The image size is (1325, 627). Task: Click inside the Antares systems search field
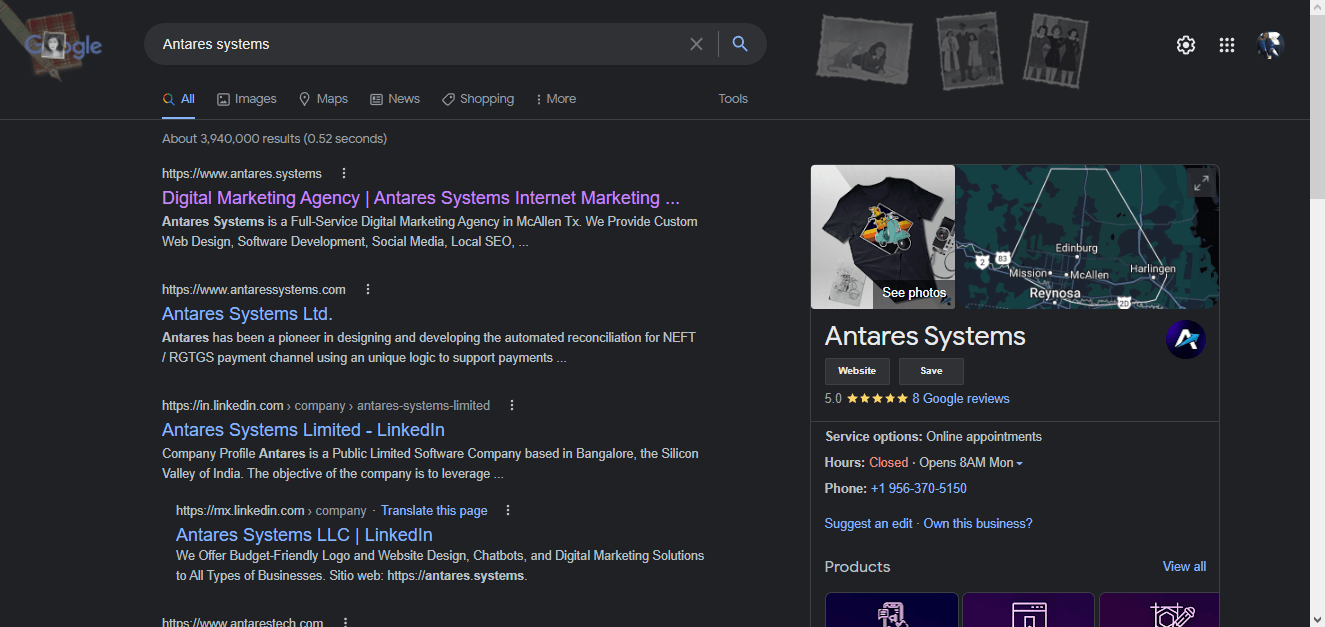click(x=420, y=44)
